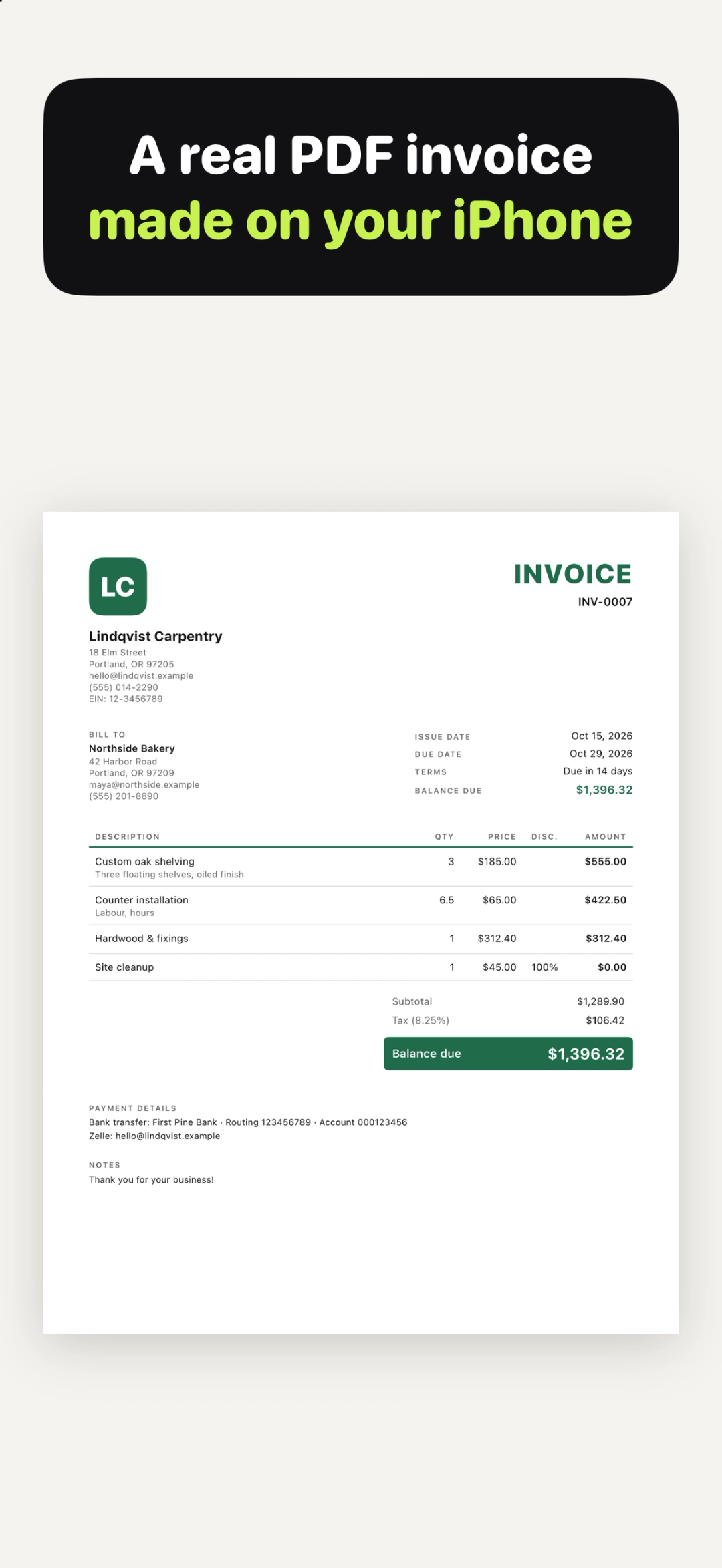Click the INVOICE heading
722x1568 pixels.
(x=573, y=574)
